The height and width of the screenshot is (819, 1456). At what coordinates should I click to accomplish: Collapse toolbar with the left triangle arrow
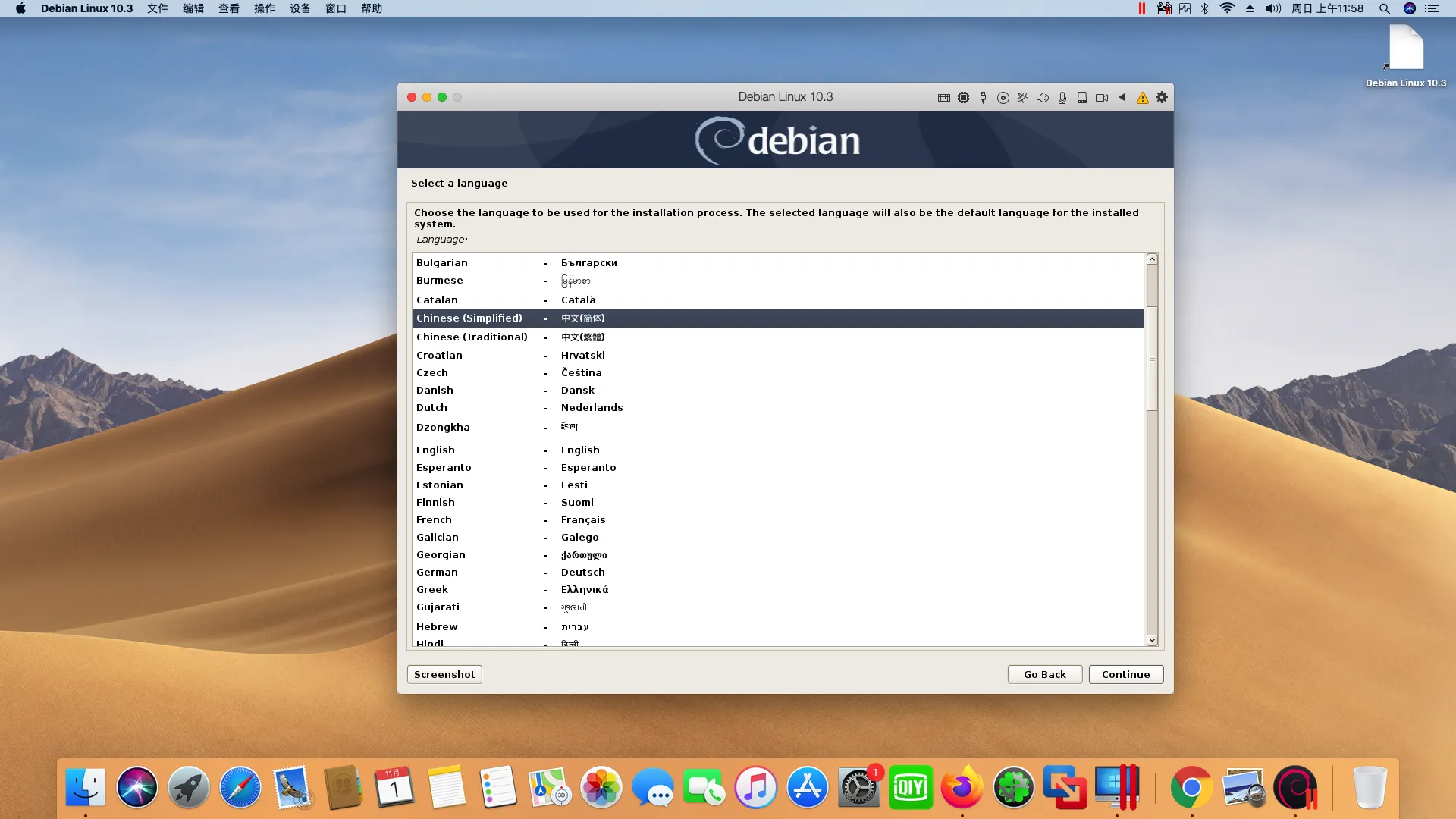point(1122,97)
